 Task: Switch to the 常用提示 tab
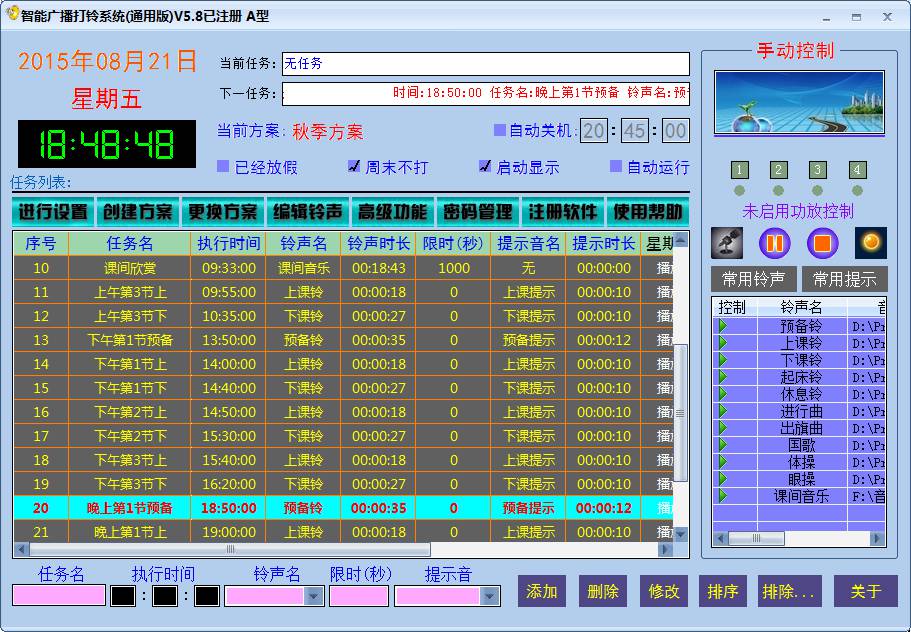coord(844,279)
